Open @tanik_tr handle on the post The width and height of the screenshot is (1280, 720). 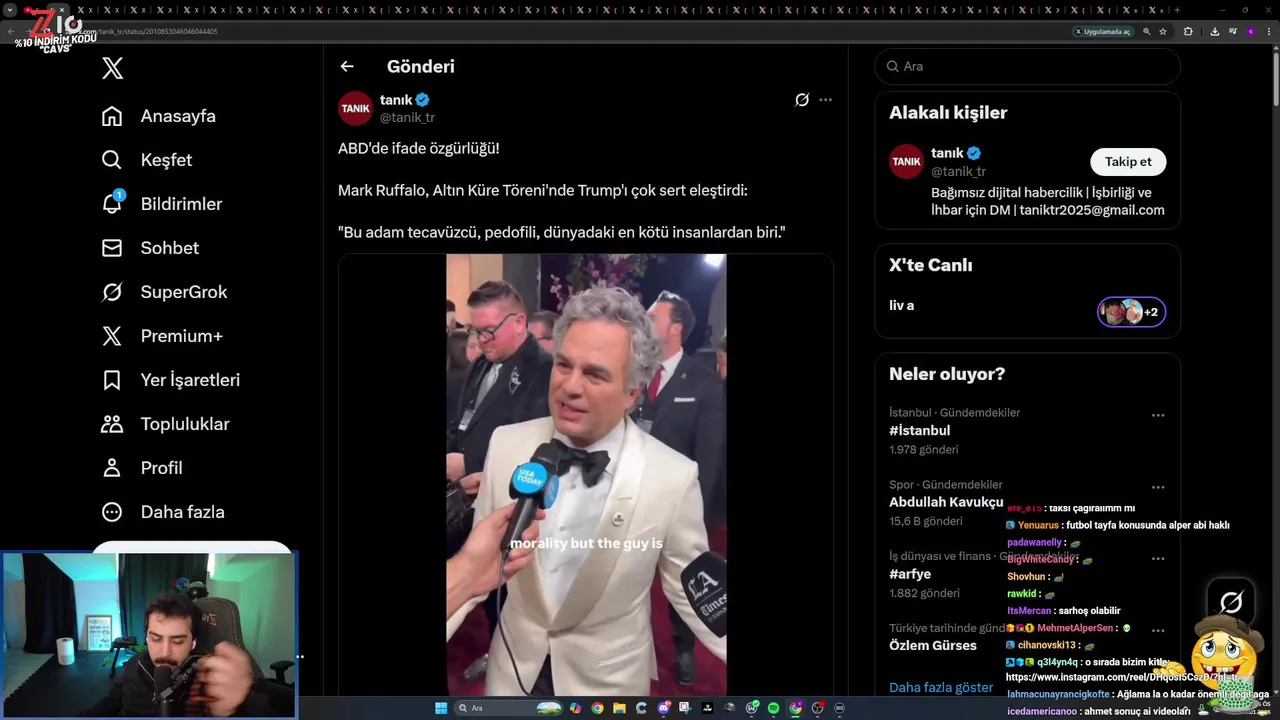tap(407, 117)
